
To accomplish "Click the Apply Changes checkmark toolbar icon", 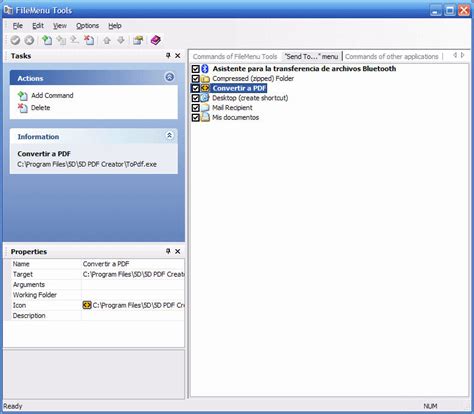I will click(15, 40).
